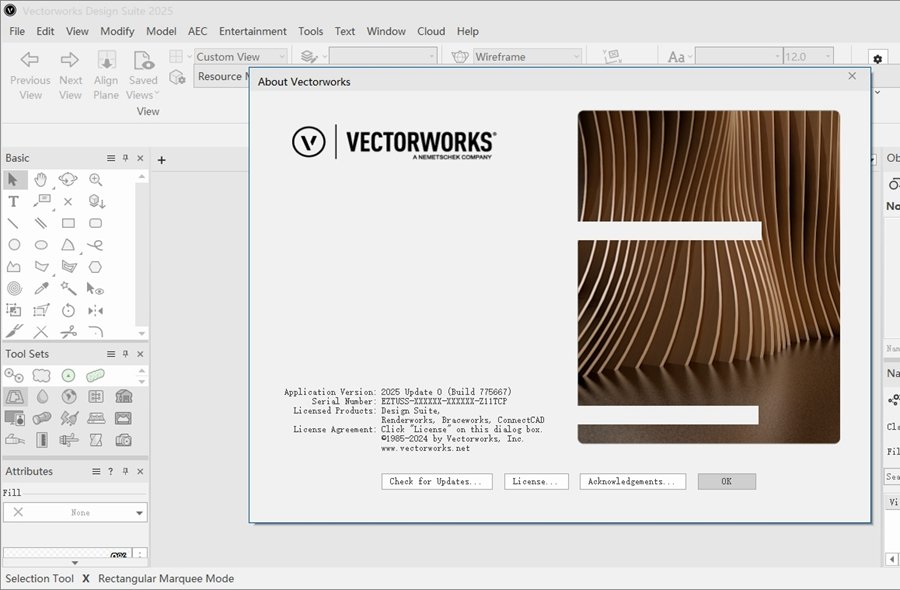The image size is (900, 590).
Task: Open the Entertainment menu
Action: [x=253, y=31]
